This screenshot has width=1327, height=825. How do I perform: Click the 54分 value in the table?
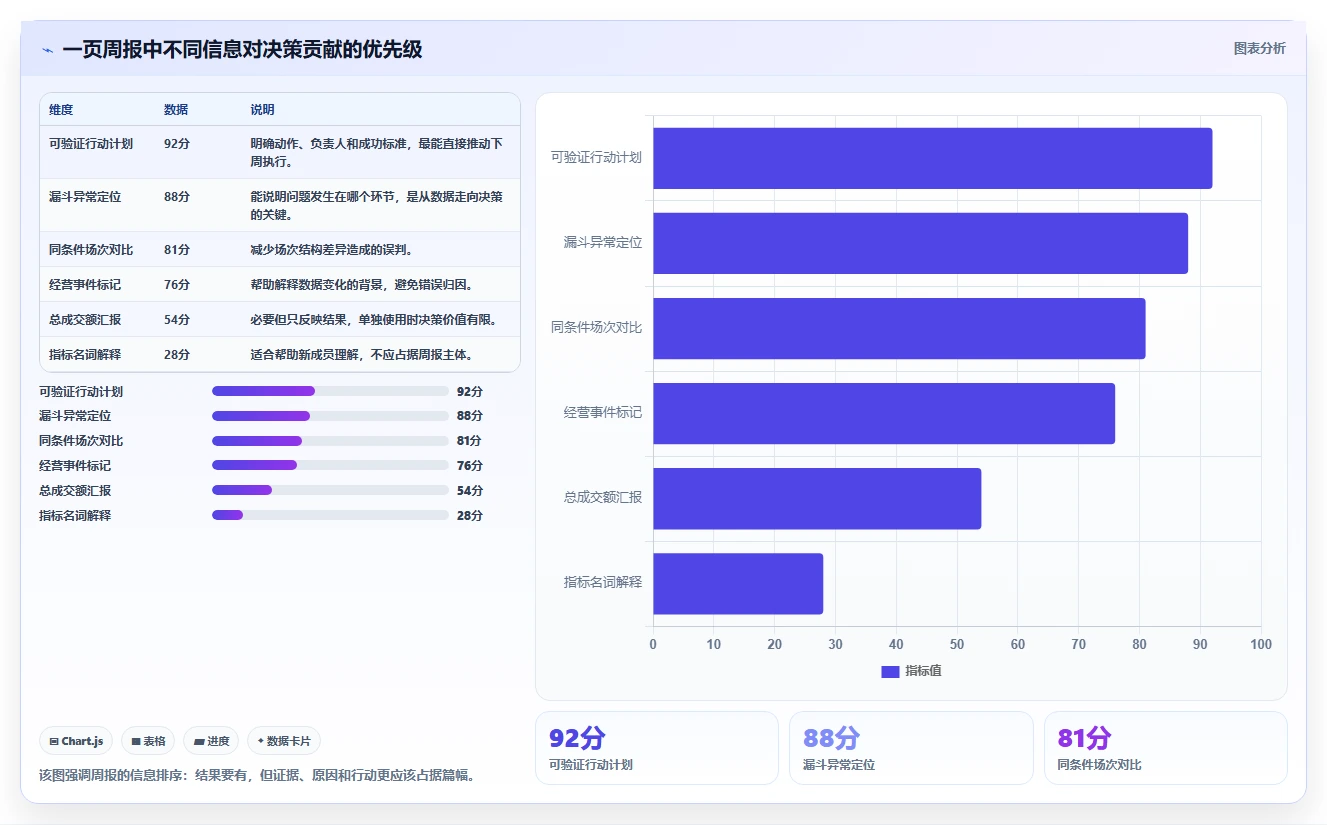(x=177, y=320)
